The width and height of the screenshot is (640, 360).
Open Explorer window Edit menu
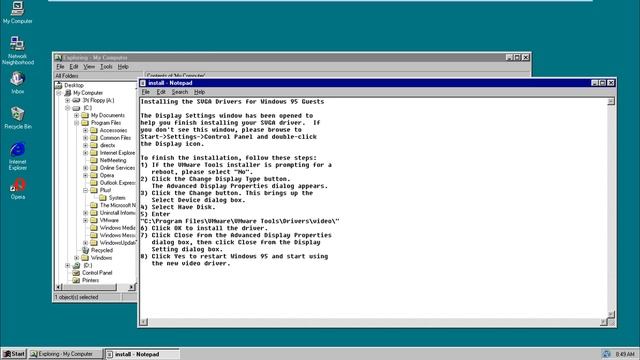(x=74, y=67)
